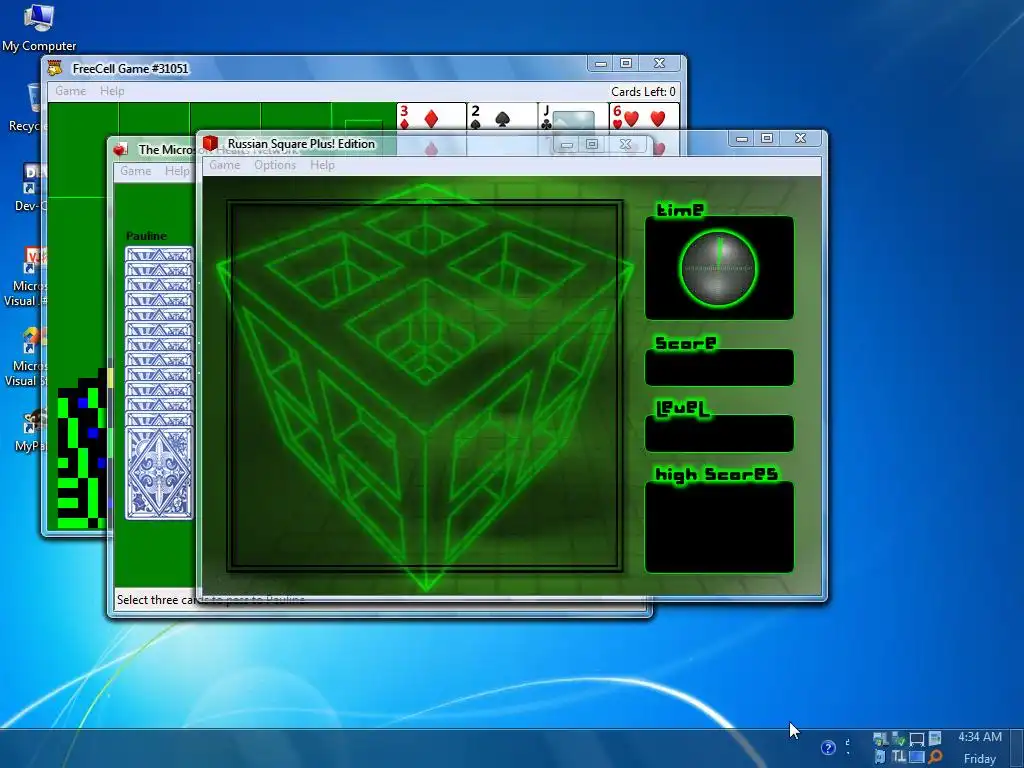Click the Russian Square red cube title icon
Viewport: 1024px width, 768px height.
pos(210,143)
